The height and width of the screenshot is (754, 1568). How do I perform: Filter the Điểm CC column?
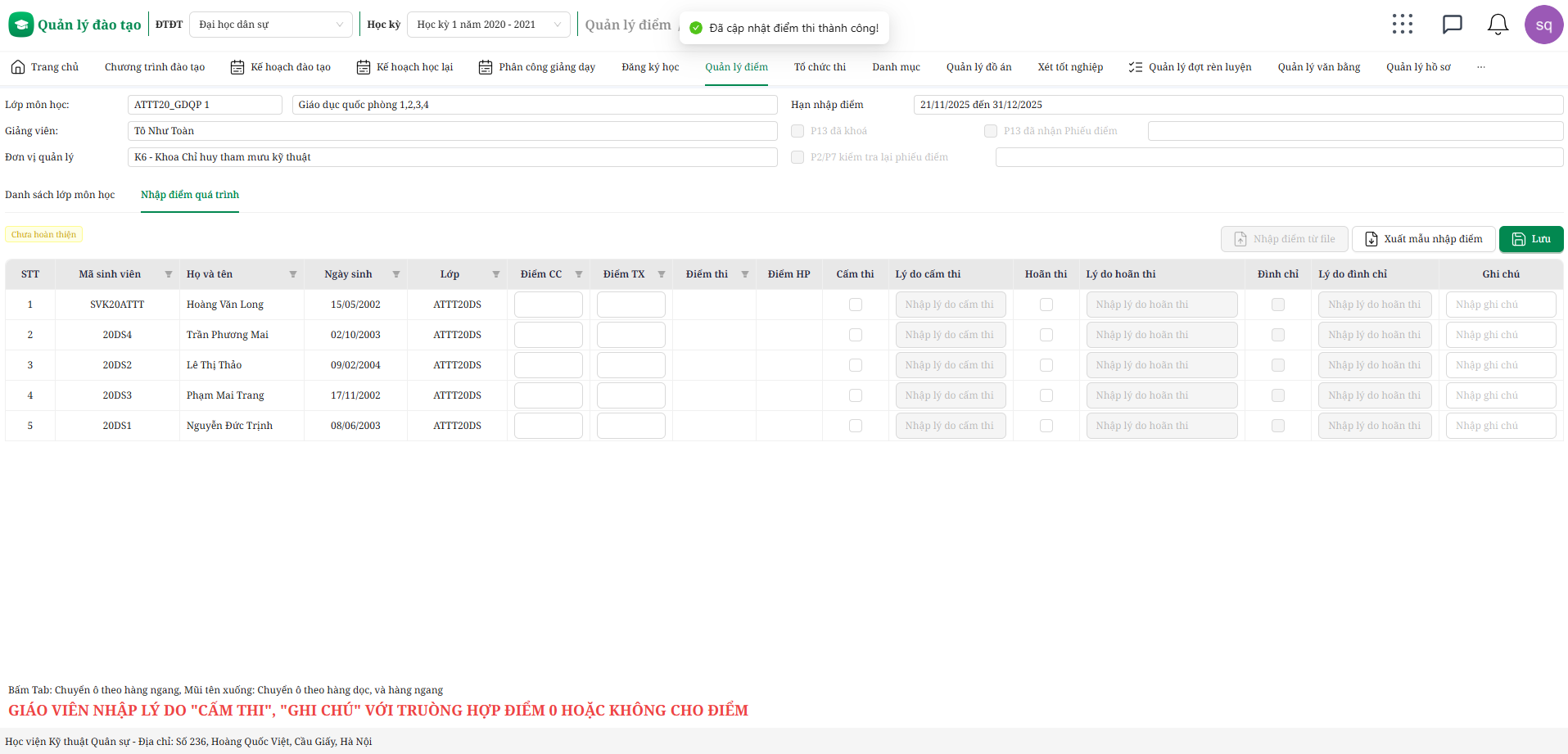[x=579, y=274]
